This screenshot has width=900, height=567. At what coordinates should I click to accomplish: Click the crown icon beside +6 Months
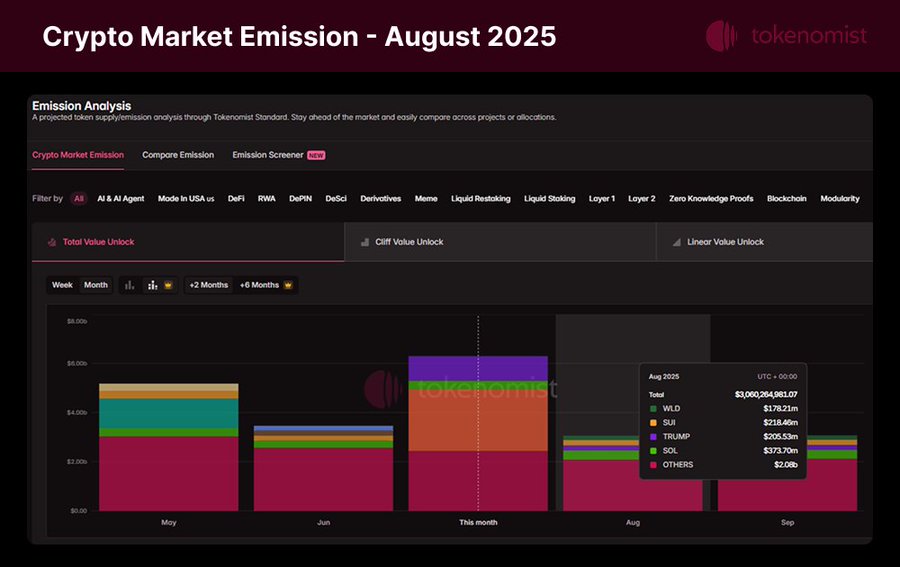288,285
